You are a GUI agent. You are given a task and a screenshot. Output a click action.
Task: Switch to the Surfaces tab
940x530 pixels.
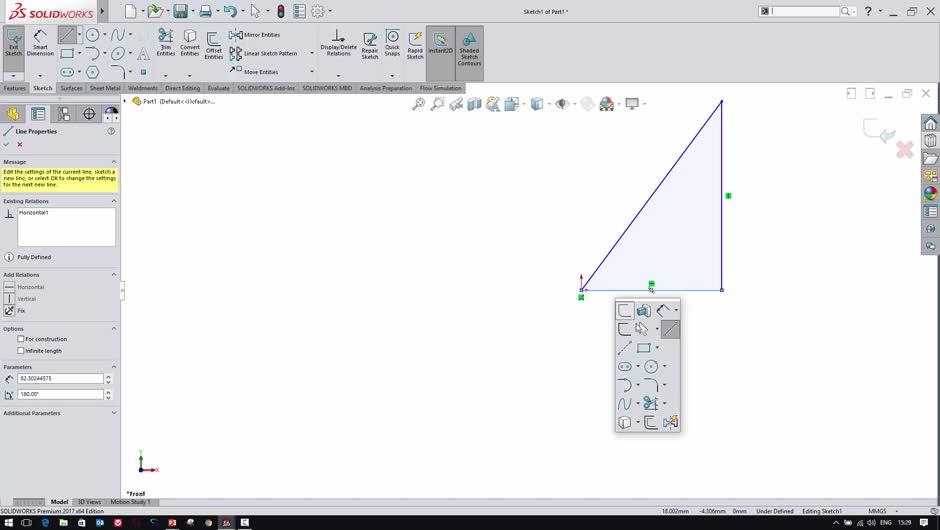coord(71,88)
